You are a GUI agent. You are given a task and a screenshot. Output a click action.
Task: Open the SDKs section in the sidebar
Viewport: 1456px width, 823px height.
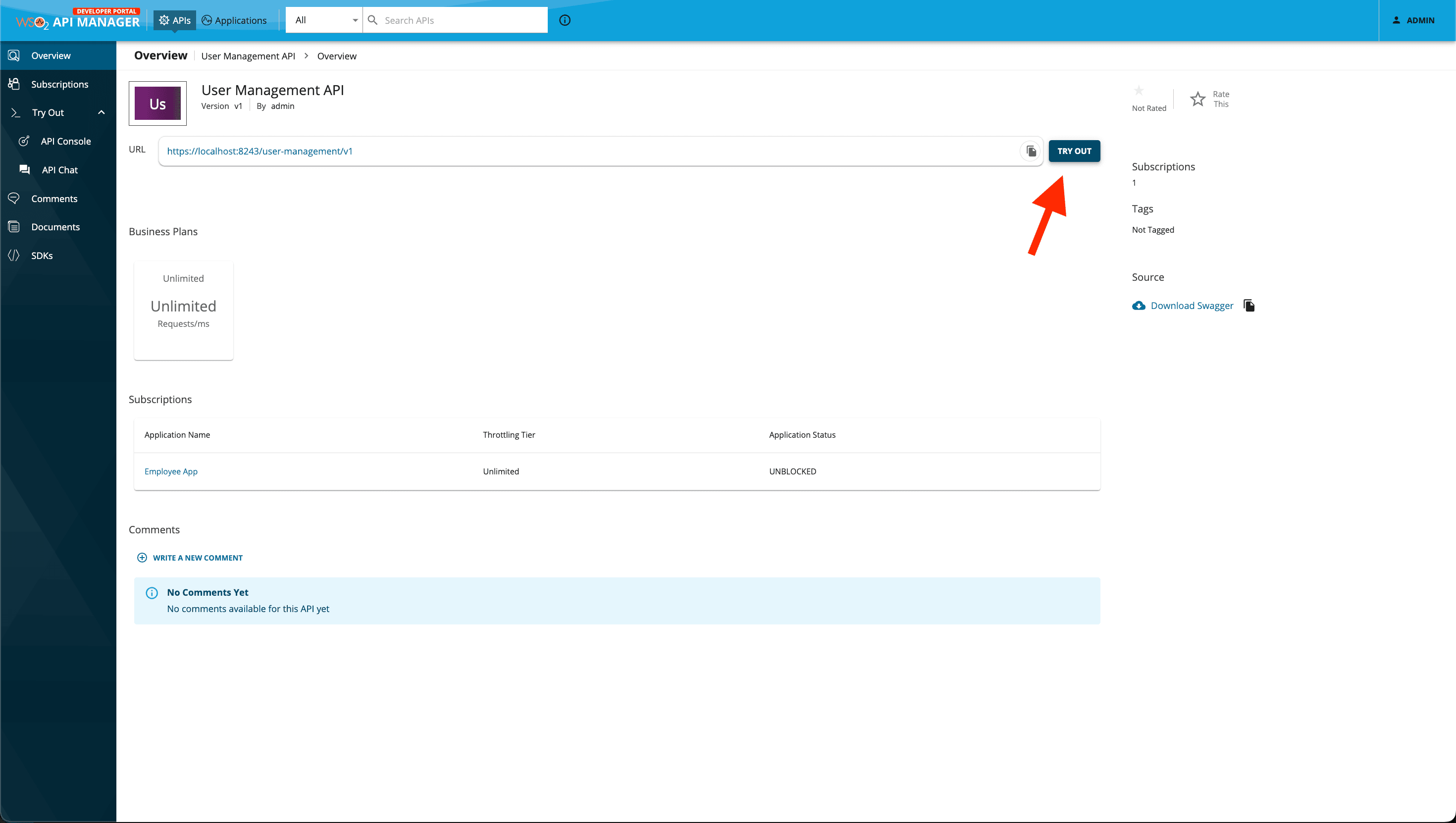pyautogui.click(x=42, y=255)
